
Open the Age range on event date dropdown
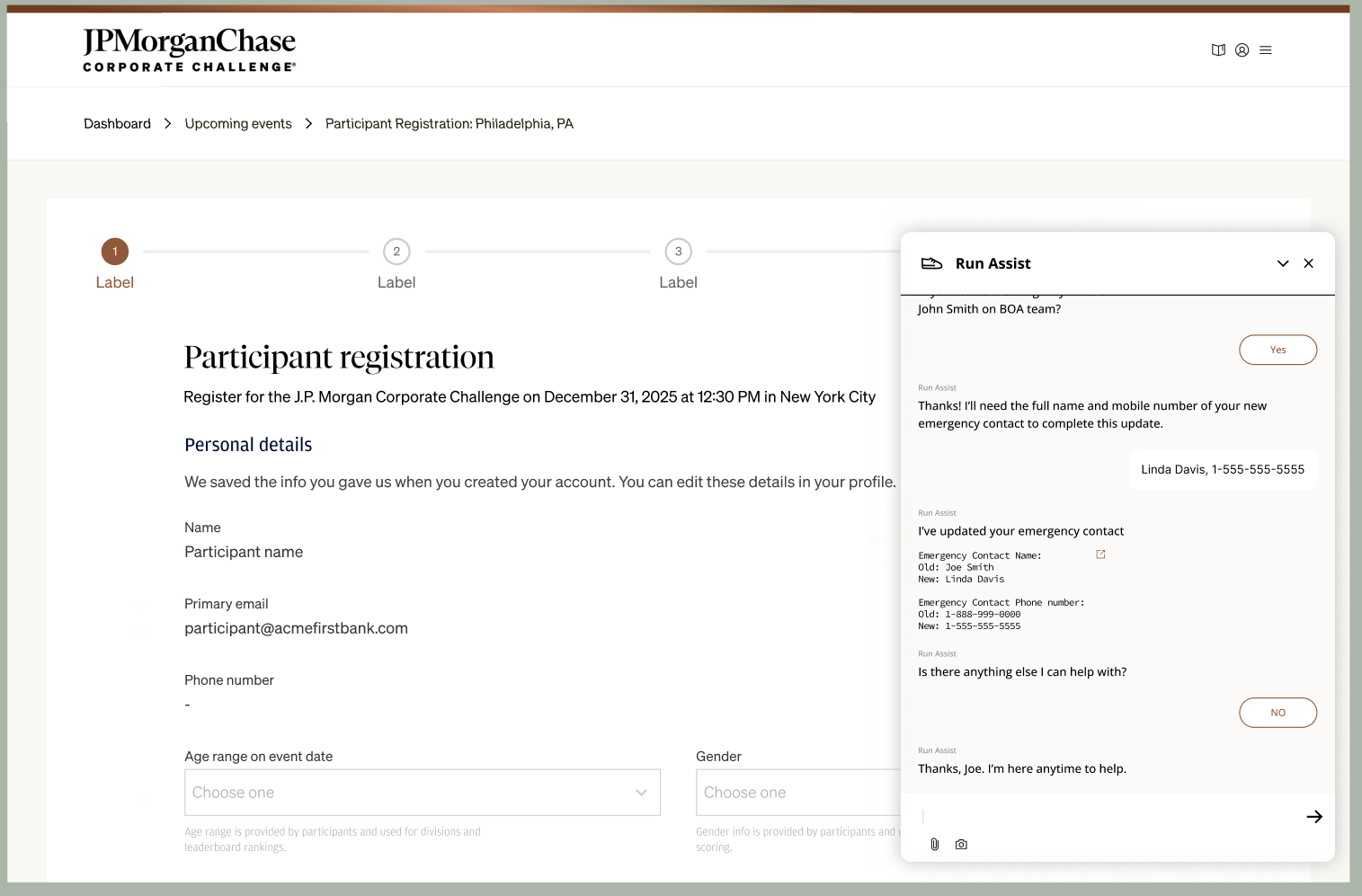click(x=423, y=793)
